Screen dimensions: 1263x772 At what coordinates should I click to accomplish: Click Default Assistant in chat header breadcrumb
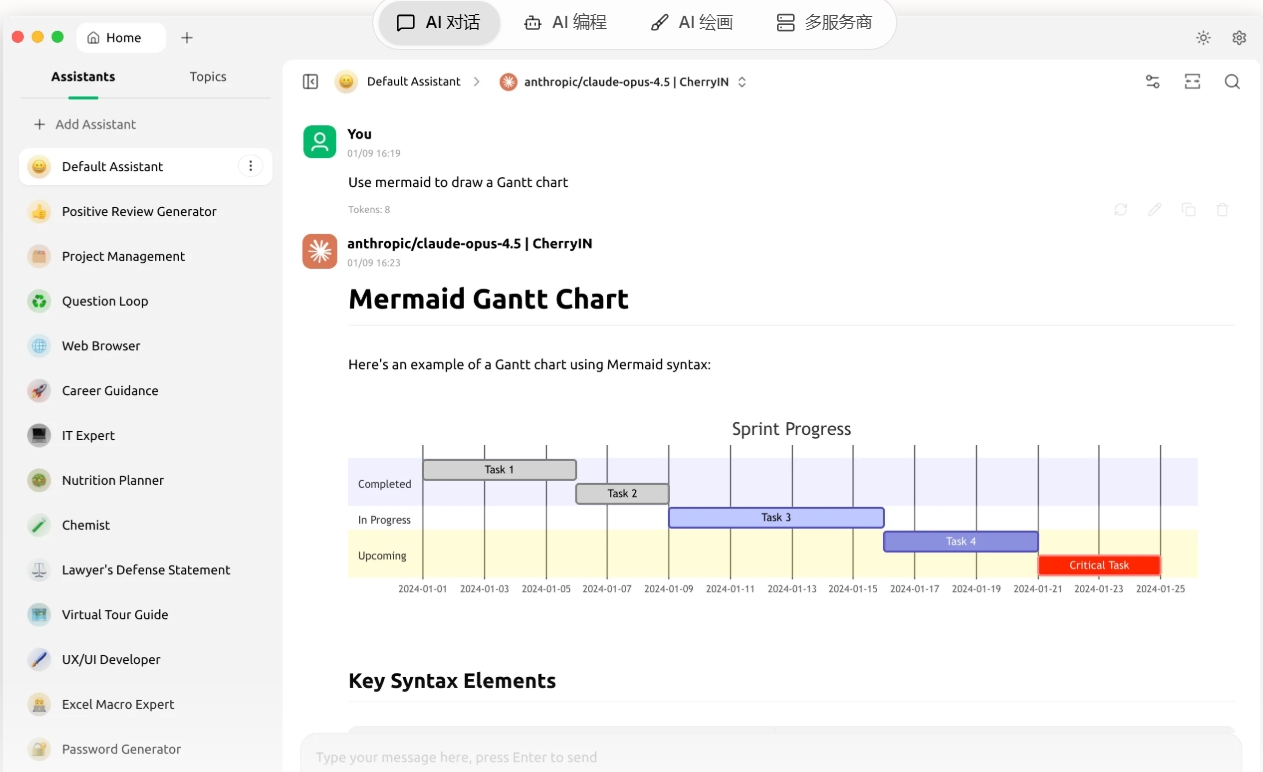(x=412, y=82)
